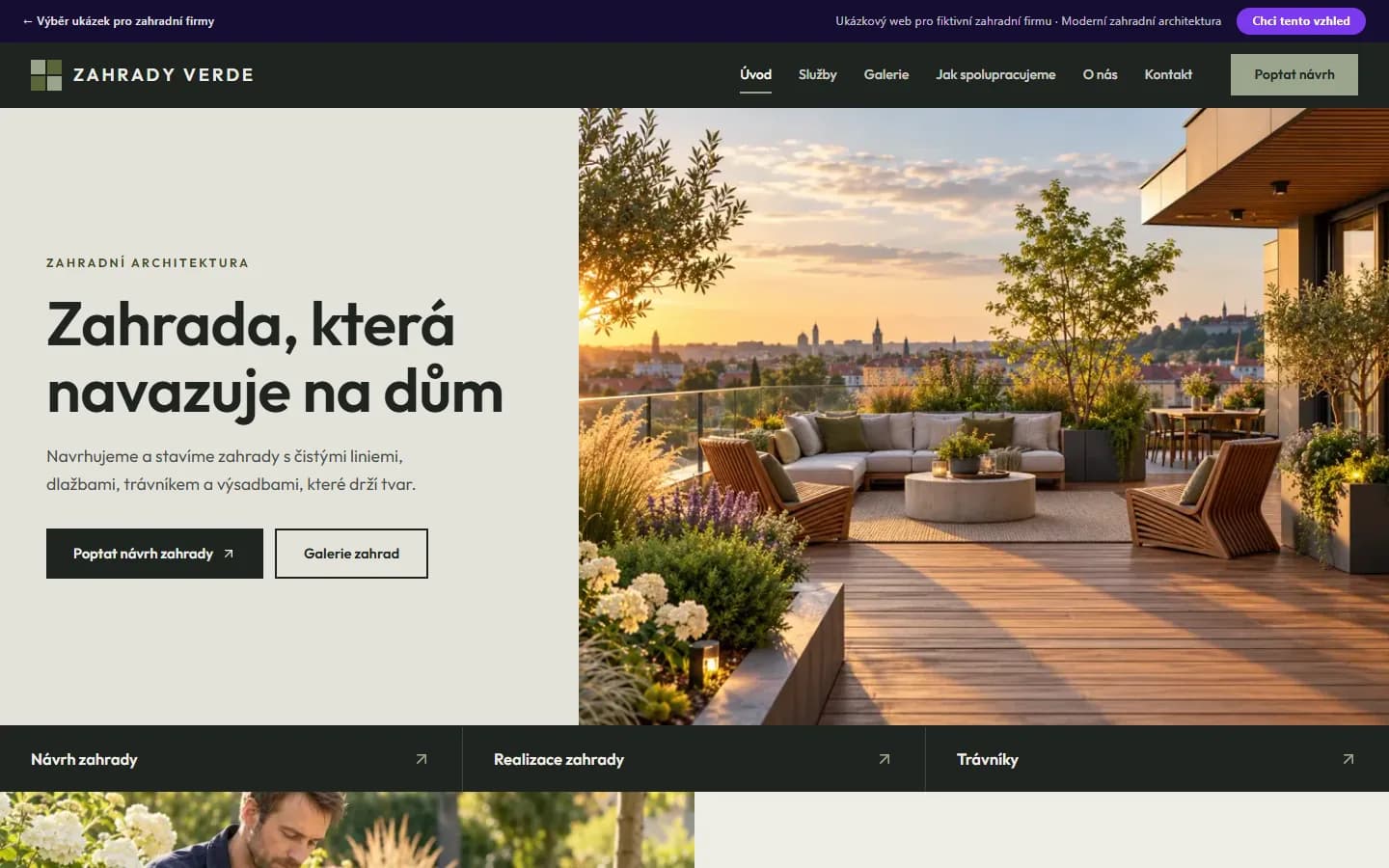
Task: Click the ZAHRADY VERDE brand name
Action: (163, 75)
